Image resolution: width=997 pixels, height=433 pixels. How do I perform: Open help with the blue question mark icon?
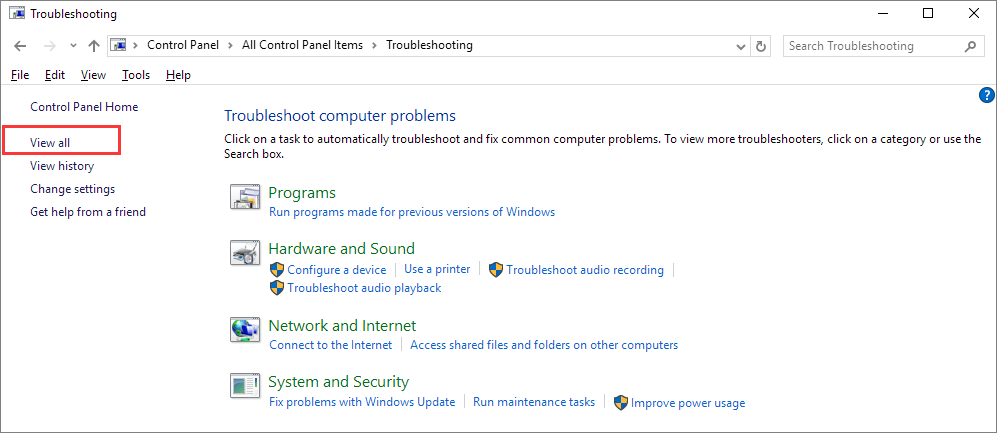pyautogui.click(x=987, y=95)
